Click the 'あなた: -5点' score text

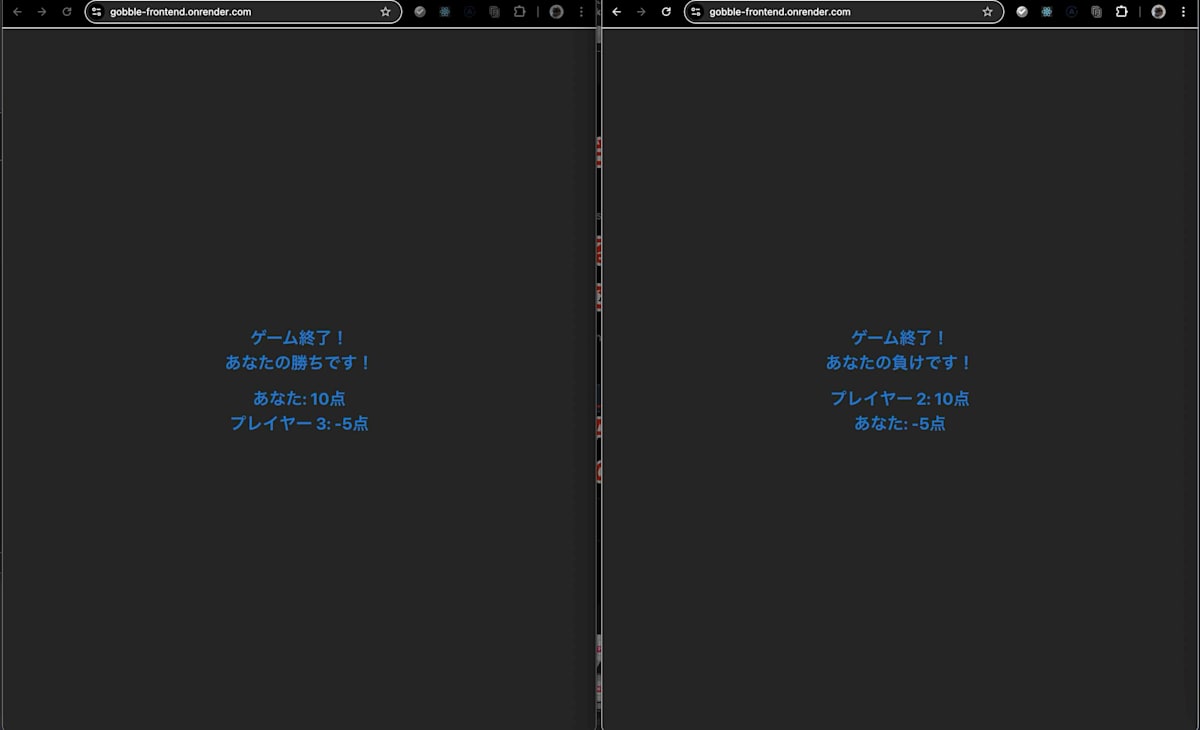[x=900, y=423]
